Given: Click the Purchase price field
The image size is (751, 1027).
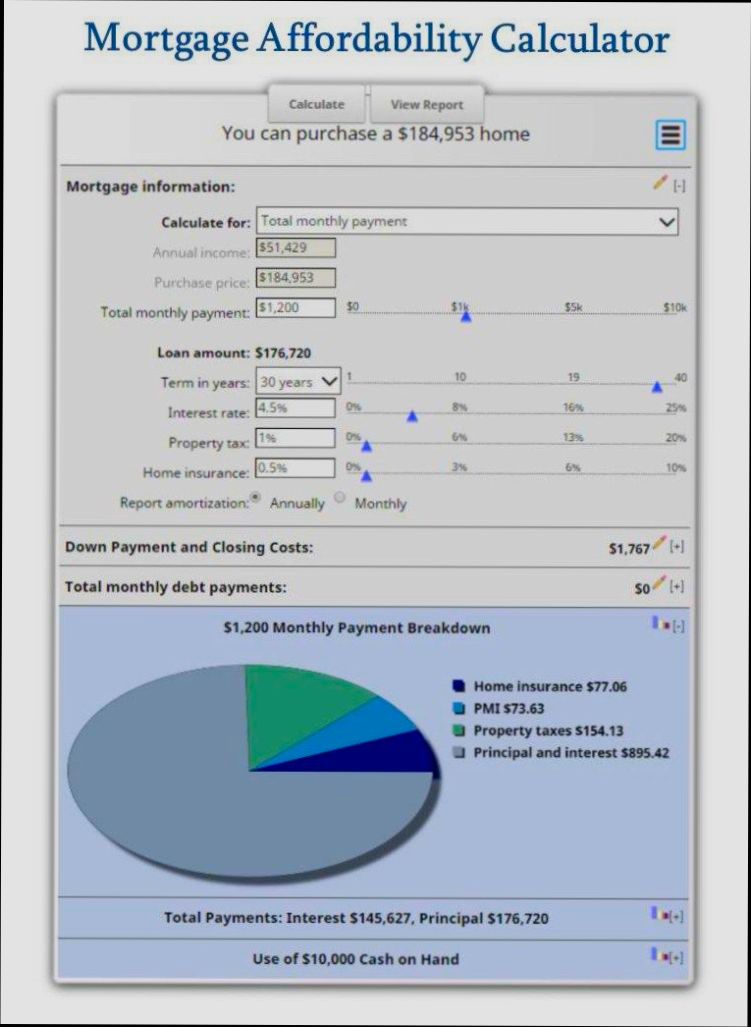Looking at the screenshot, I should pos(296,278).
